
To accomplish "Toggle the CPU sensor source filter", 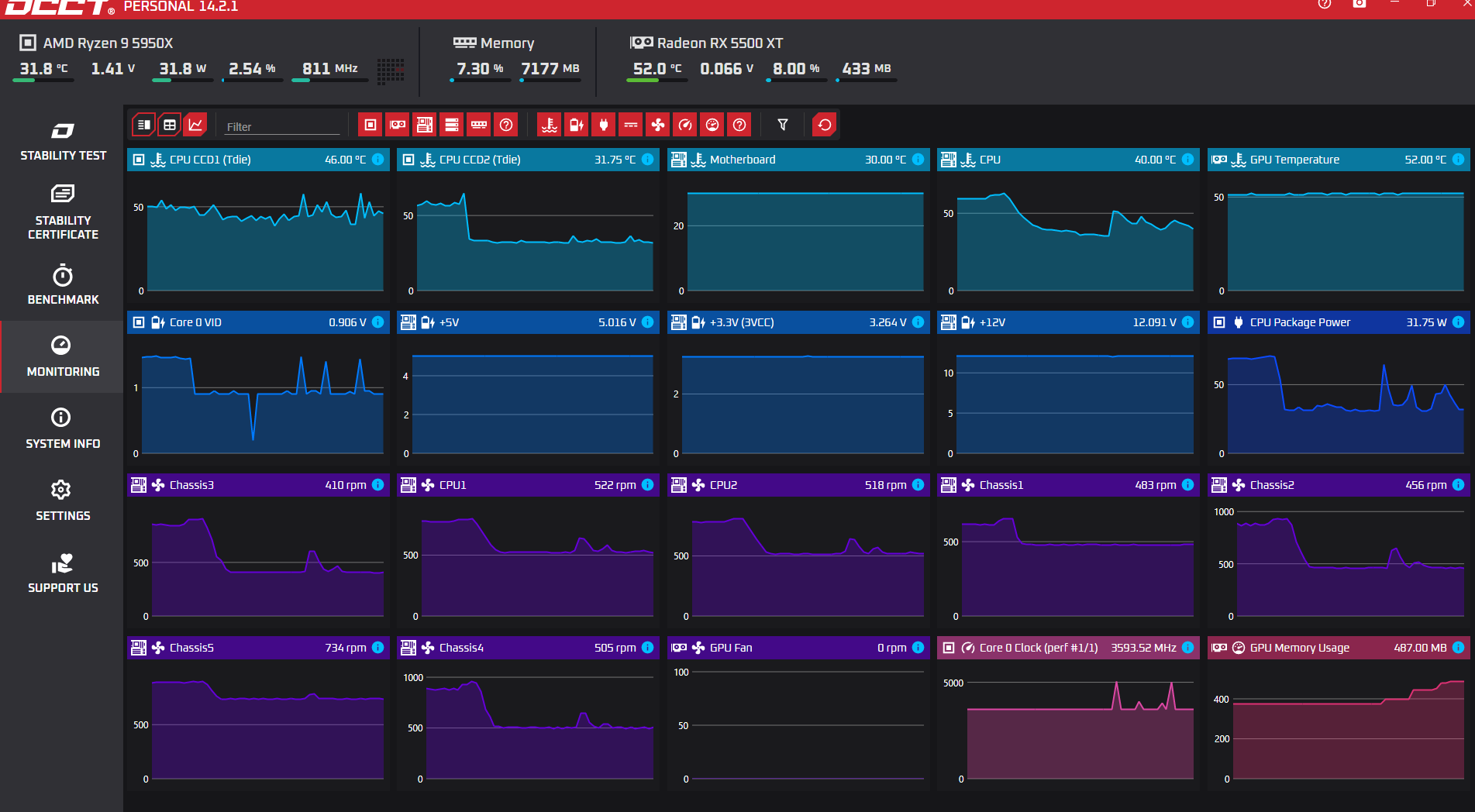I will (x=370, y=125).
